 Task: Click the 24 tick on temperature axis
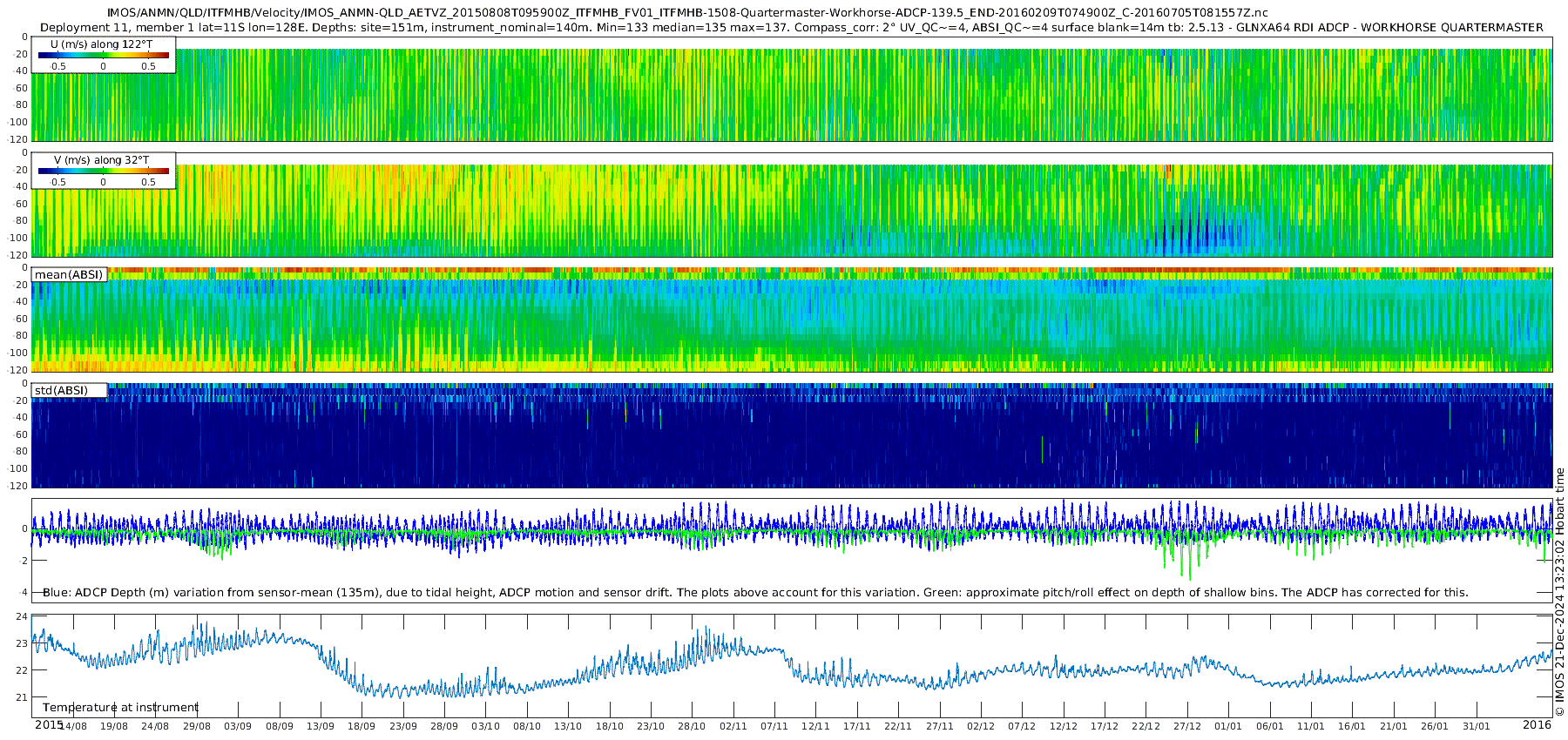[x=23, y=616]
